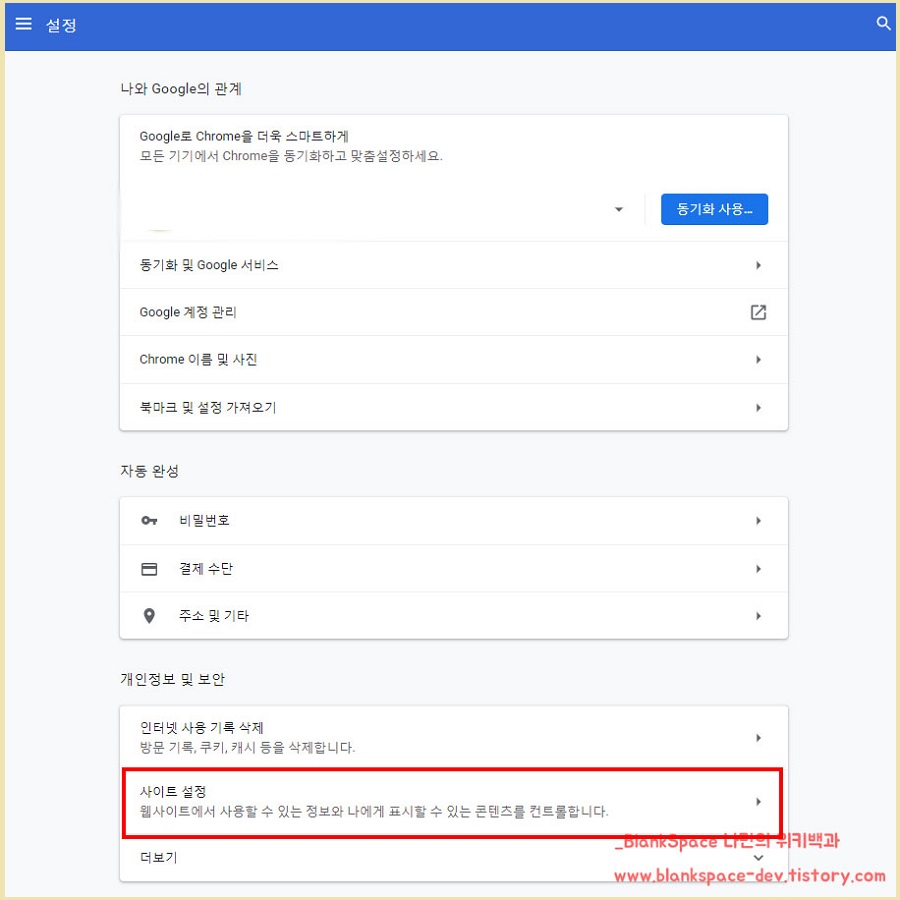Expand the 동기화 및 Google 서비스 arrow

tap(758, 265)
